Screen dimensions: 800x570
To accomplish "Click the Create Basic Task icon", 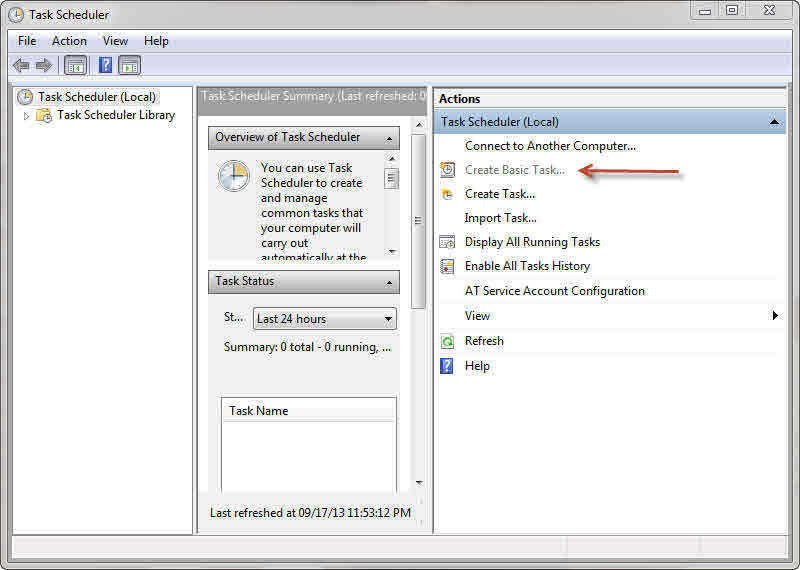I will point(447,169).
